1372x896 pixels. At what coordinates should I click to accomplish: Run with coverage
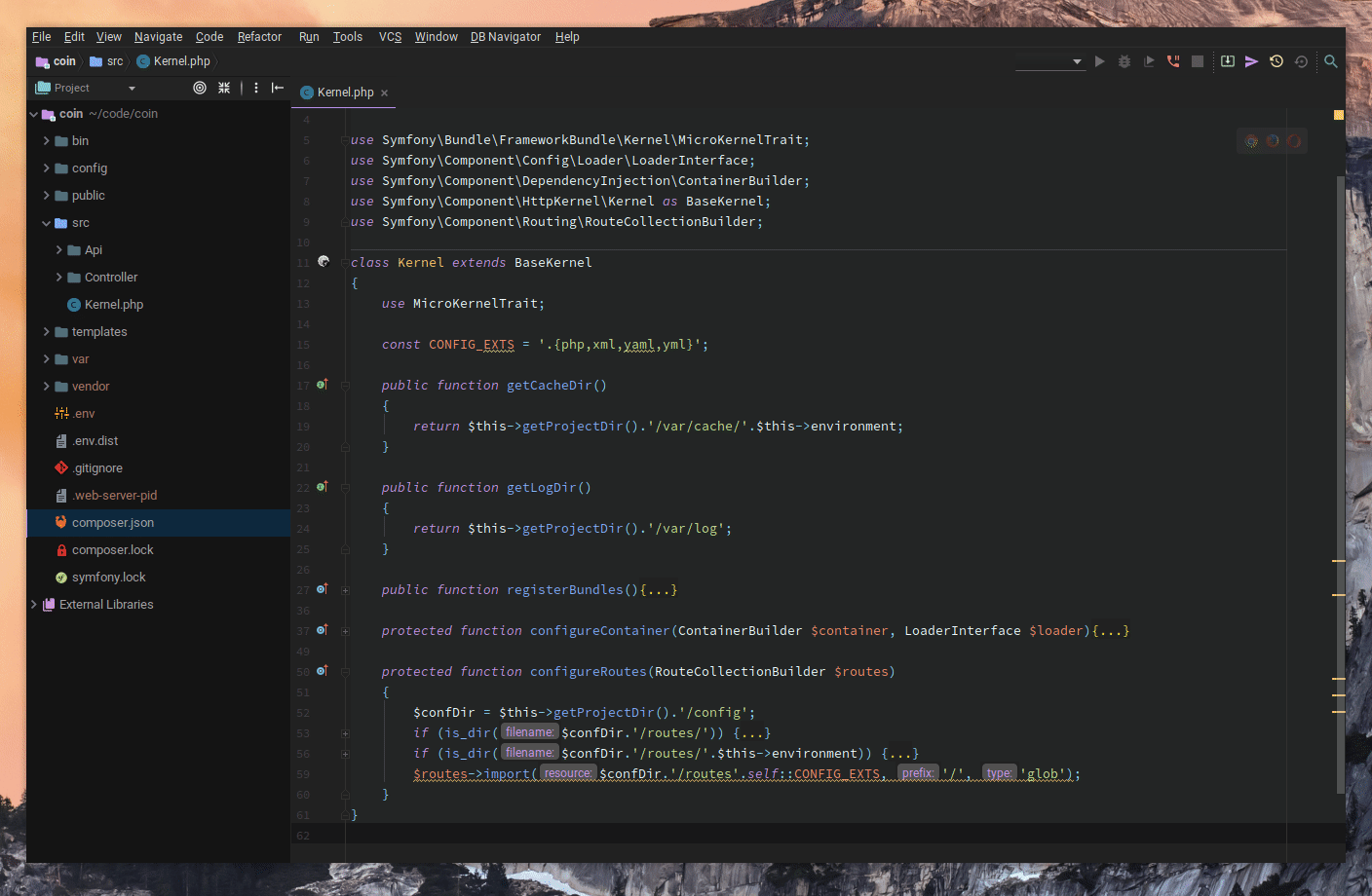[1148, 60]
